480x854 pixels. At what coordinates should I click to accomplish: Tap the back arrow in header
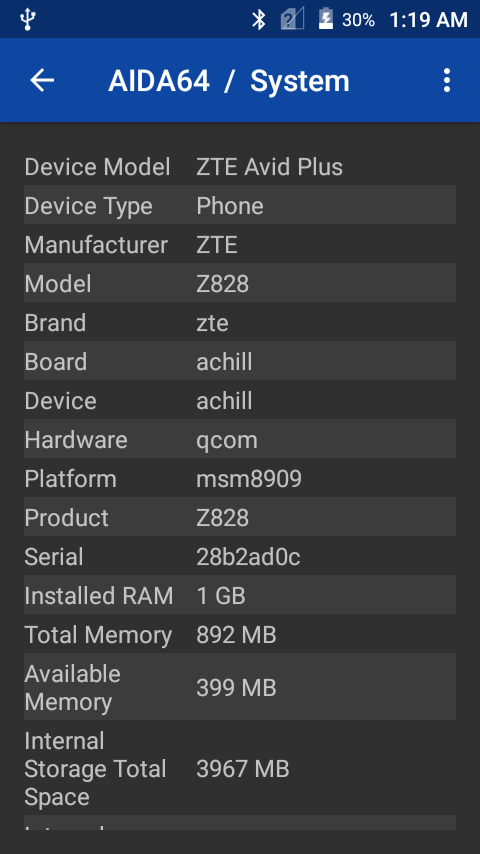click(x=42, y=80)
